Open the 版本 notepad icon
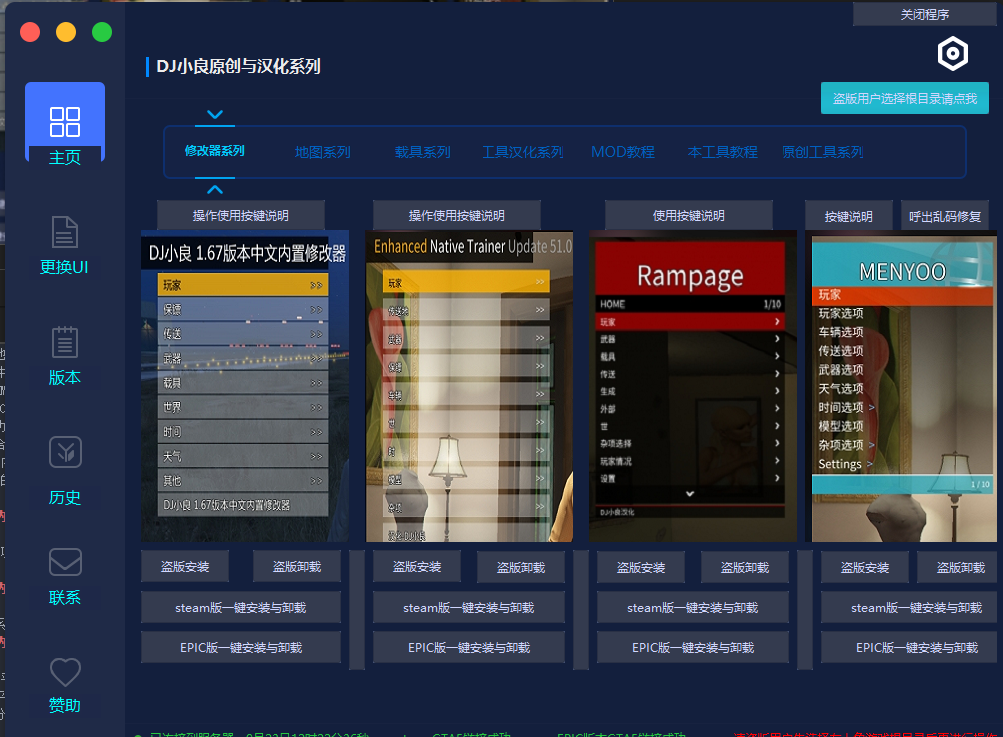Viewport: 1003px width, 737px height. coord(65,342)
